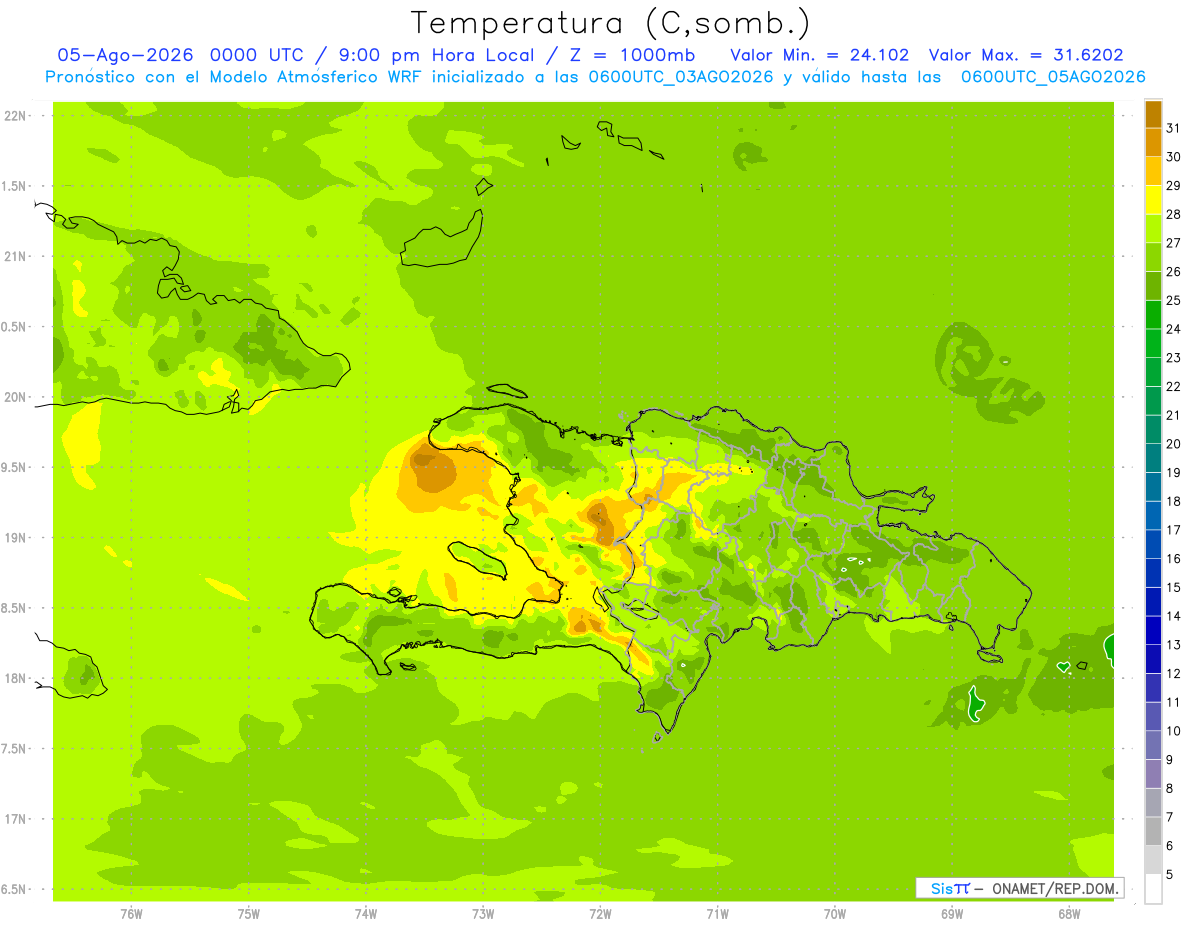
Task: Click the legend value '29'
Action: 1173,185
